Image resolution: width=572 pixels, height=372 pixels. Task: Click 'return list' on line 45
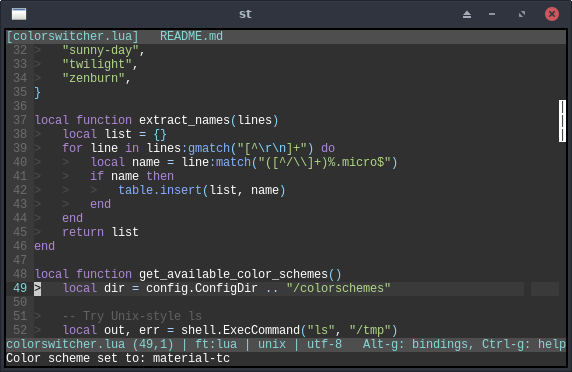coord(100,232)
